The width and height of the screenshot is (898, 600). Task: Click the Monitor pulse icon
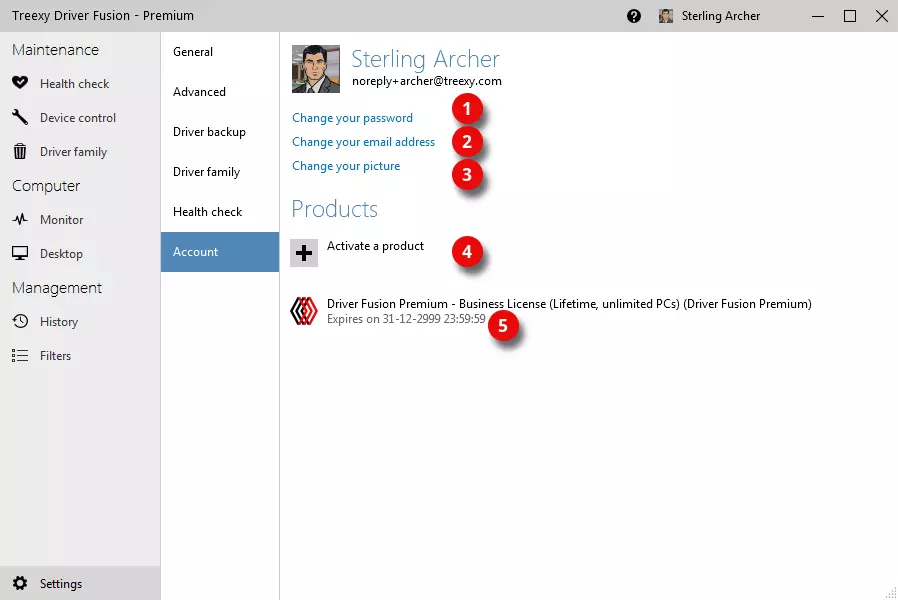(x=20, y=219)
